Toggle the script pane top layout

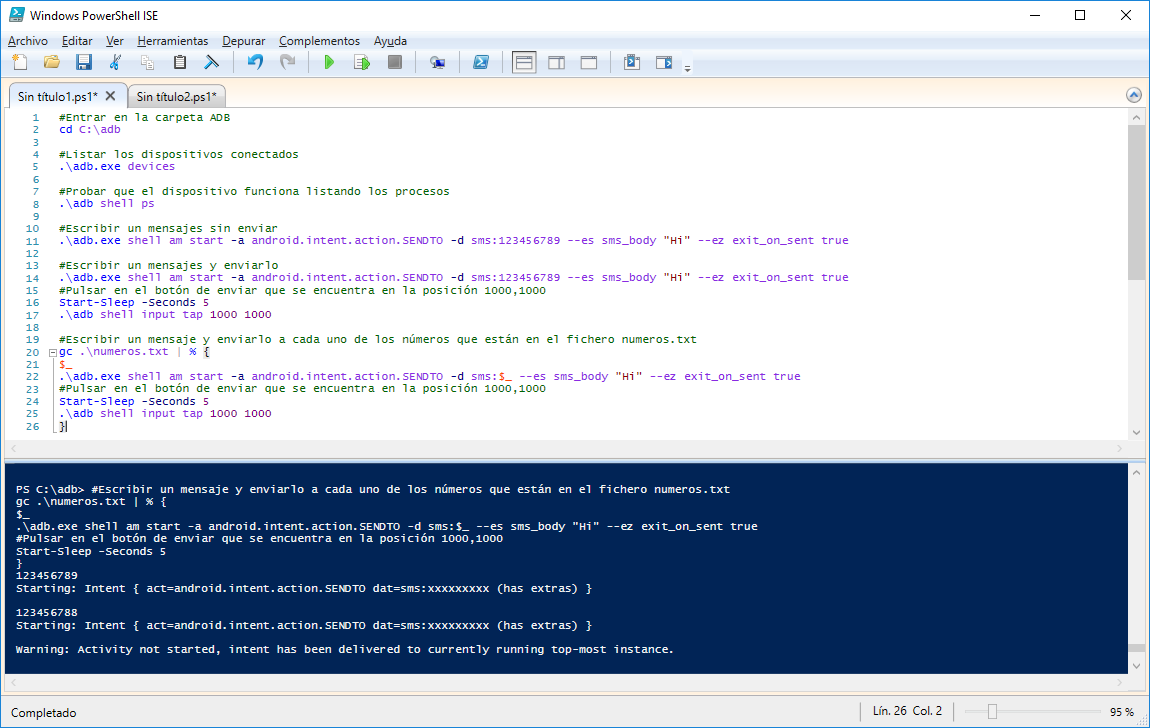click(524, 62)
